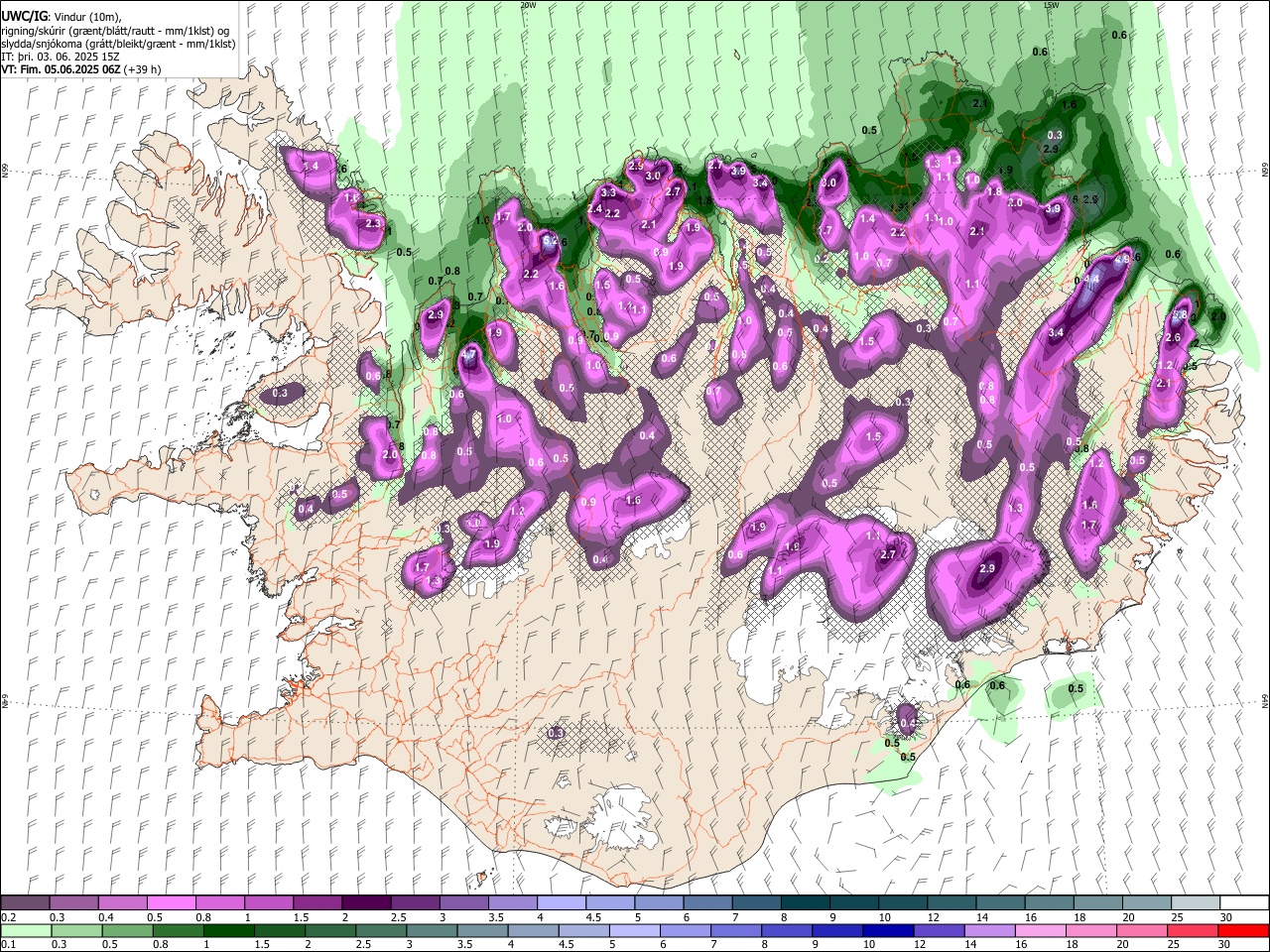Click the '0.2' label on the snow legend
This screenshot has height=952, width=1270.
[x=8, y=917]
